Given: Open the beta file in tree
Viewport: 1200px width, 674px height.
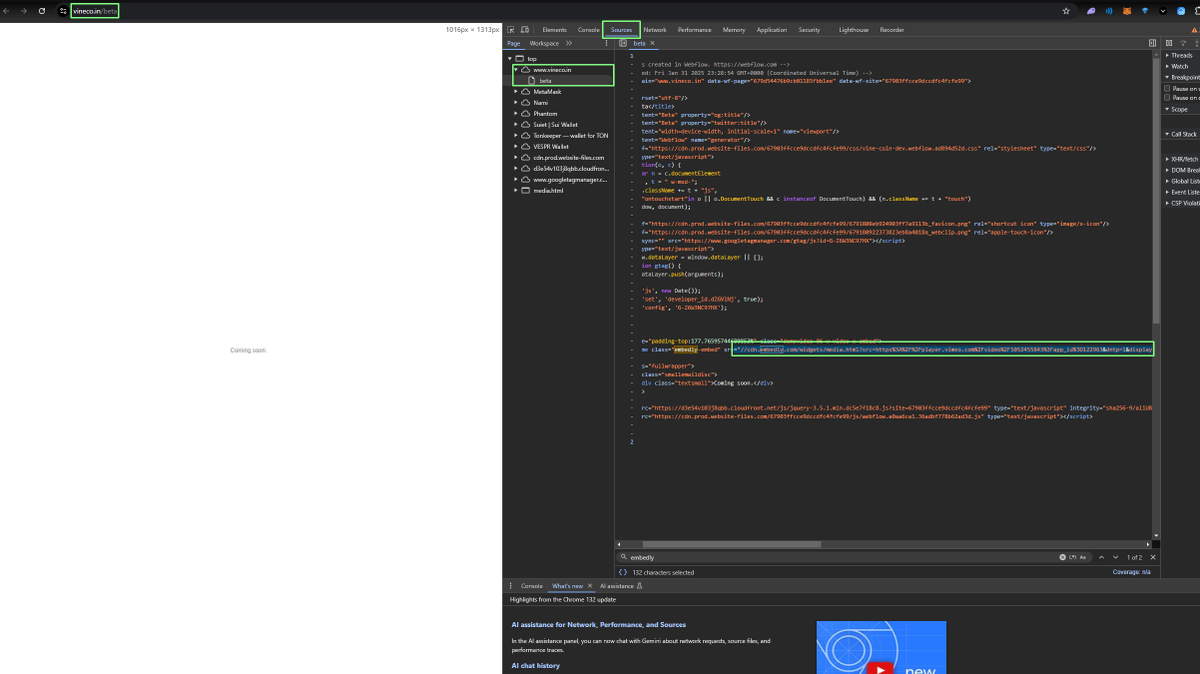Looking at the screenshot, I should pos(546,81).
